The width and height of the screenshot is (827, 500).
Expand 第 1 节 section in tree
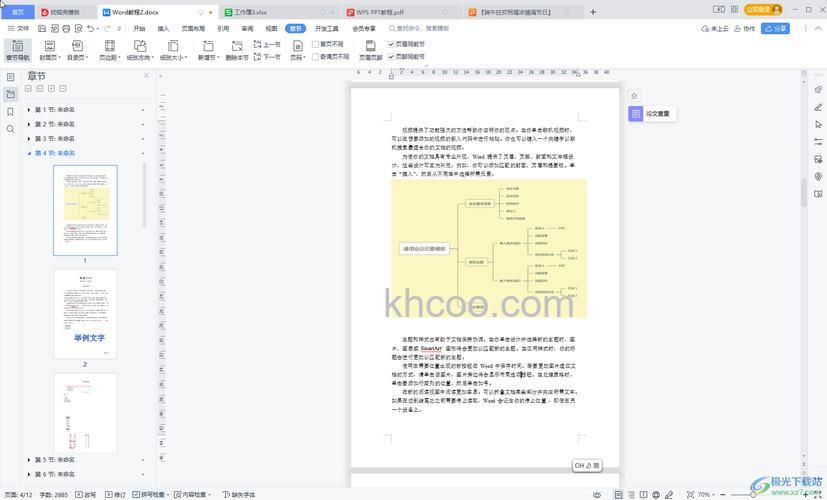click(x=29, y=110)
